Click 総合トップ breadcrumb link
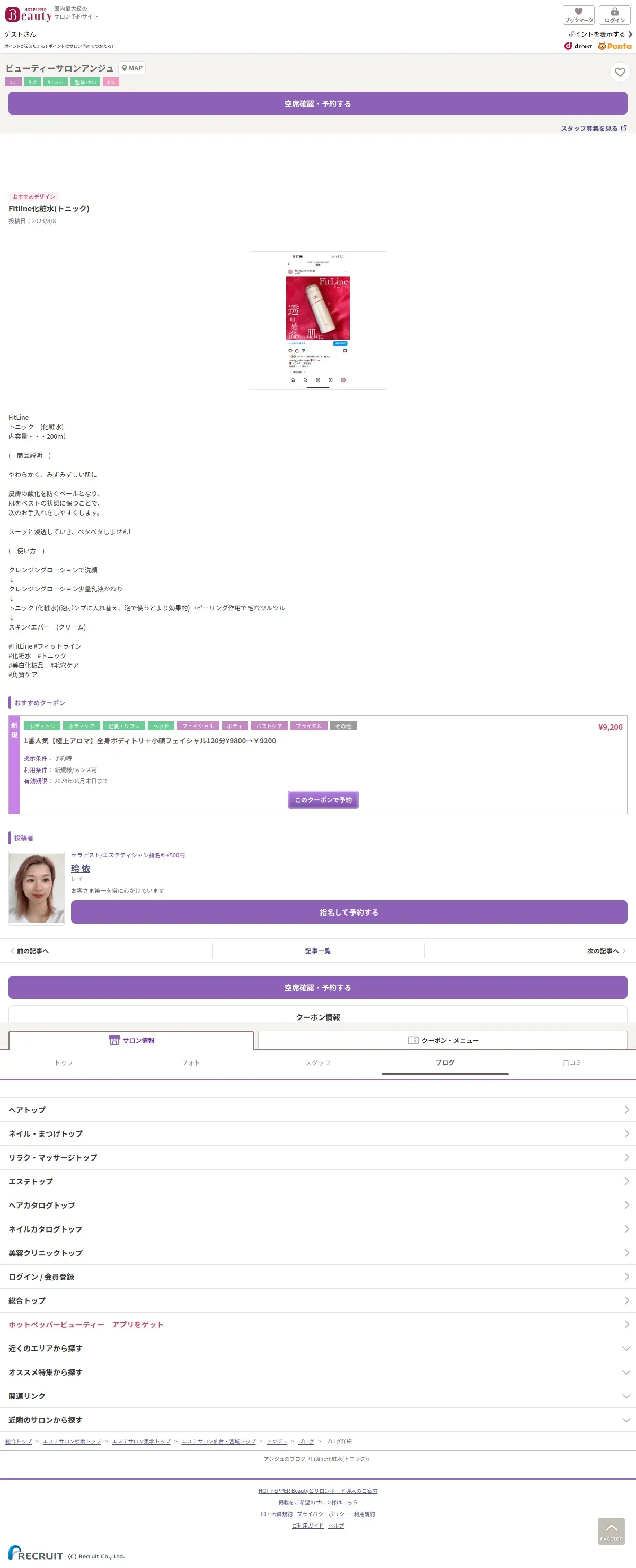This screenshot has height=1568, width=636. (x=18, y=1441)
